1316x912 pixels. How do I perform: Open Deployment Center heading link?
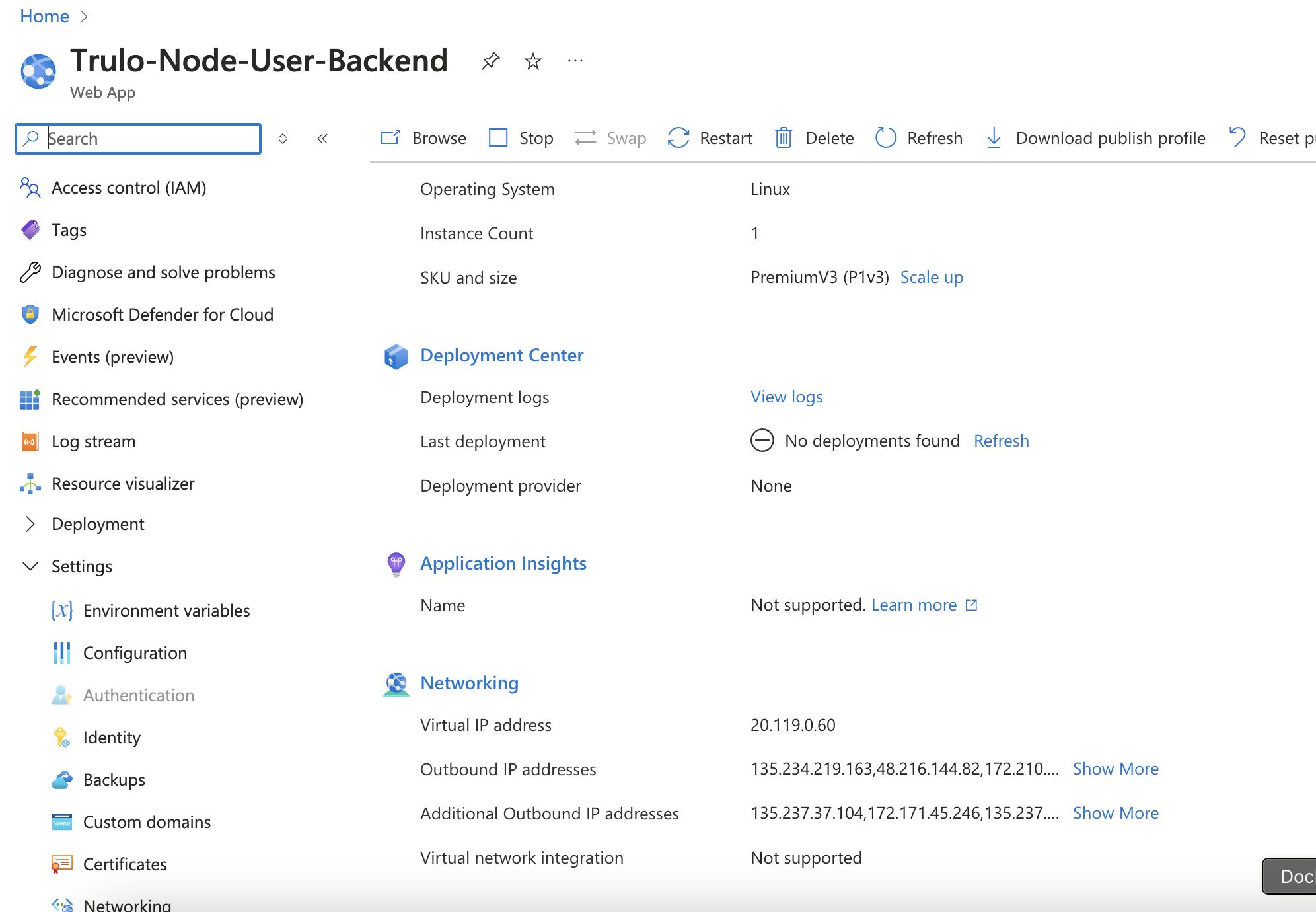[502, 356]
